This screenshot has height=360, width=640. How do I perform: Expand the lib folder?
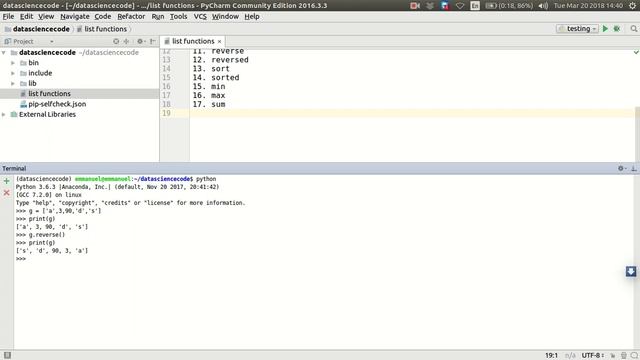click(x=13, y=83)
